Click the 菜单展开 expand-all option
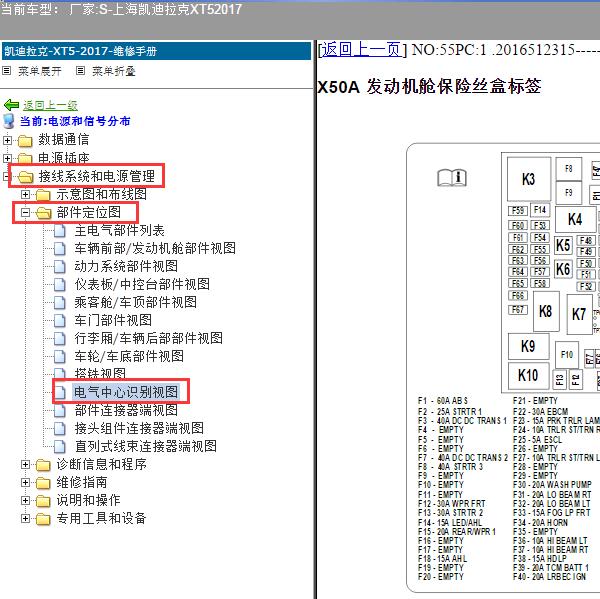The image size is (600, 599). click(x=40, y=71)
